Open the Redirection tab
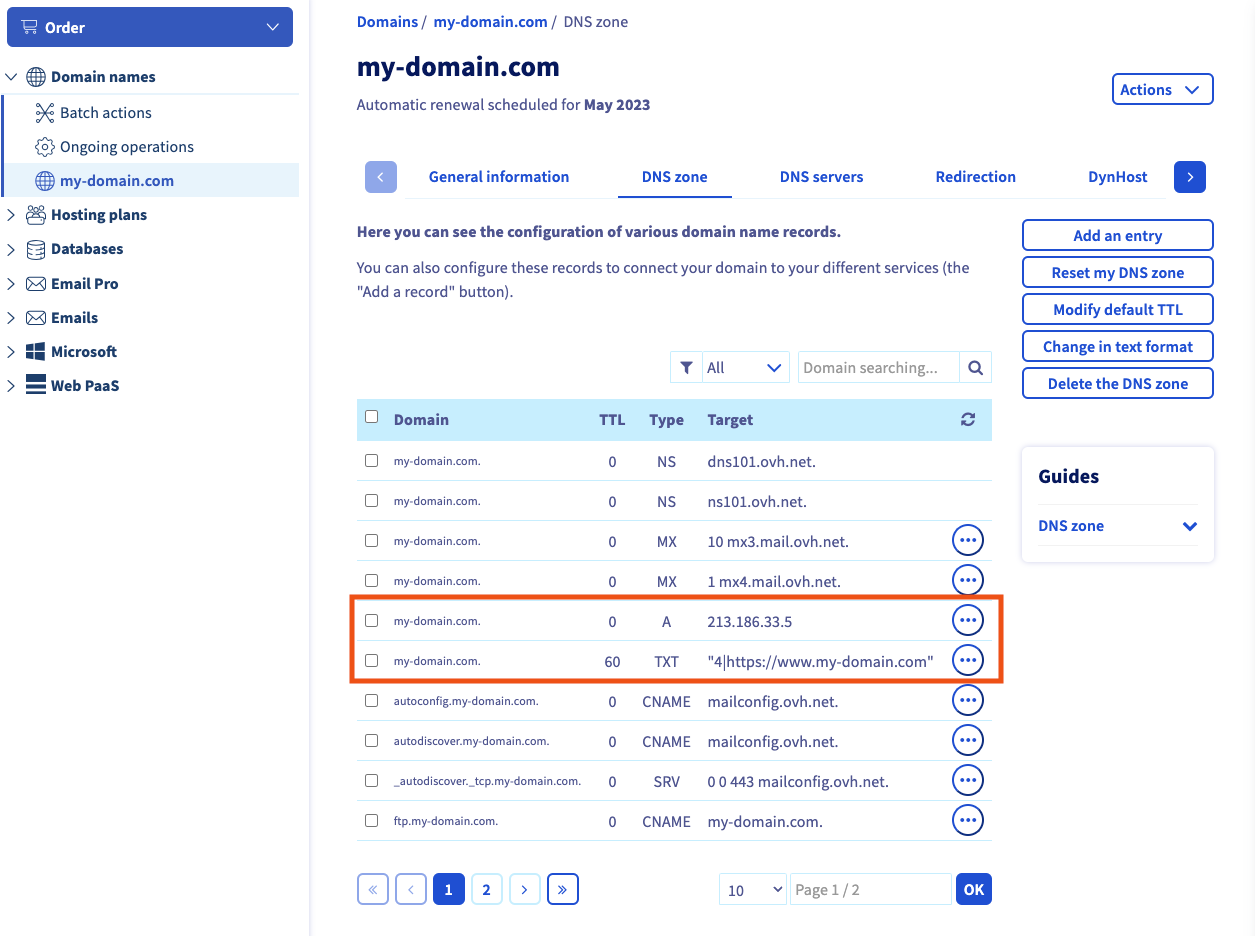Image resolution: width=1255 pixels, height=936 pixels. click(975, 177)
